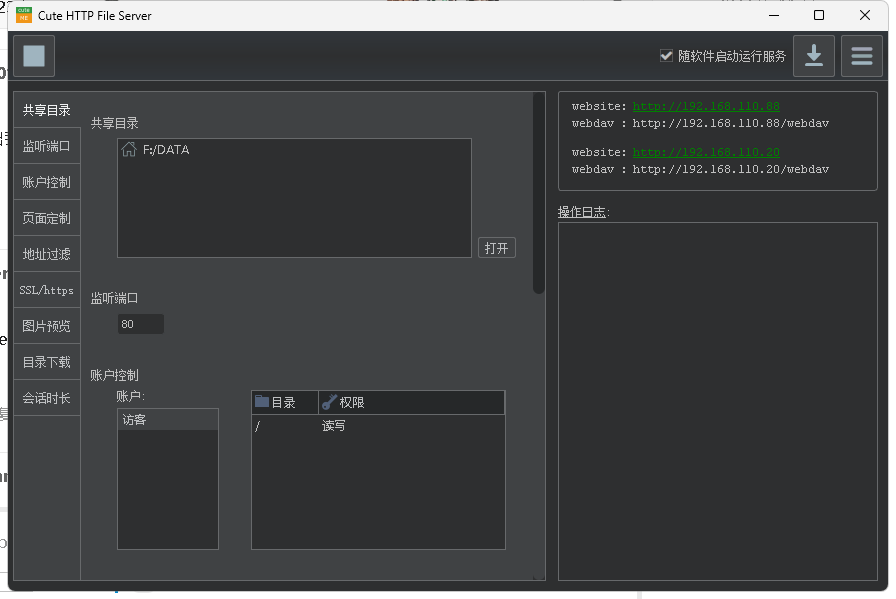
Task: Click the folder icon in 目录 header
Action: (262, 402)
